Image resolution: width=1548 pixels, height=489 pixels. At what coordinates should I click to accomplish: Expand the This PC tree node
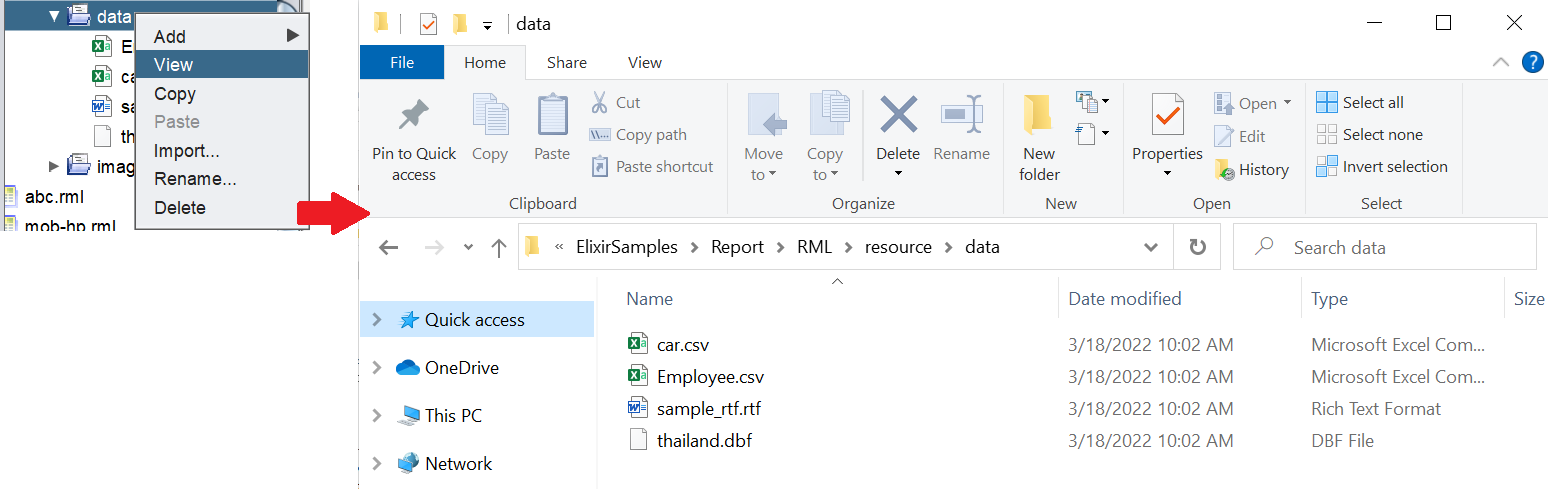(377, 416)
